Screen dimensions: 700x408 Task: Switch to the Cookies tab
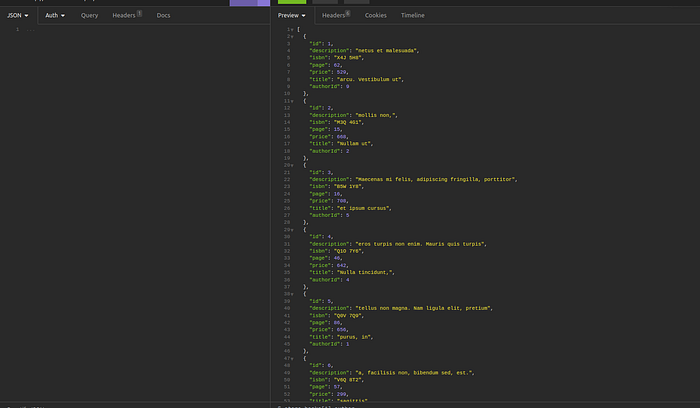(375, 15)
